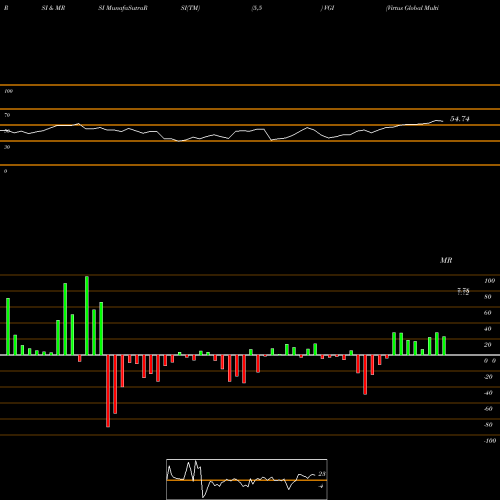Click the ') VGI' ticker label
500x500 pixels.
pyautogui.click(x=327, y=8)
